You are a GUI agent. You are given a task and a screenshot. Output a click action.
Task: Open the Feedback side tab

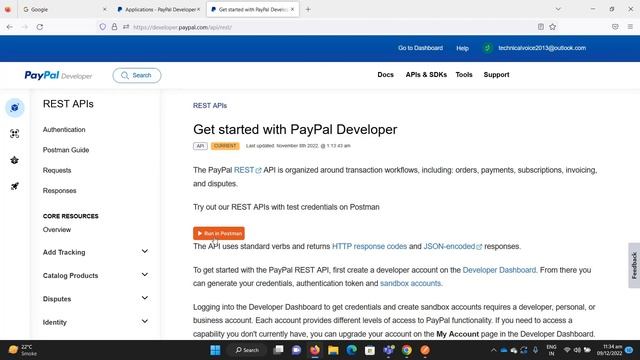[634, 265]
